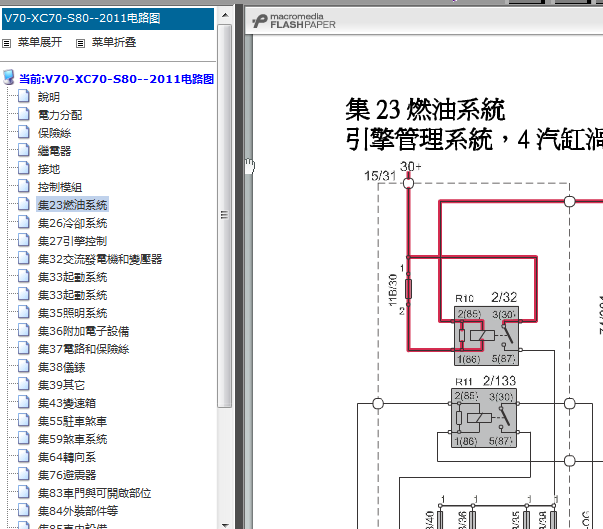
Task: Click page icon next to 集35照明系統
Action: [24, 312]
